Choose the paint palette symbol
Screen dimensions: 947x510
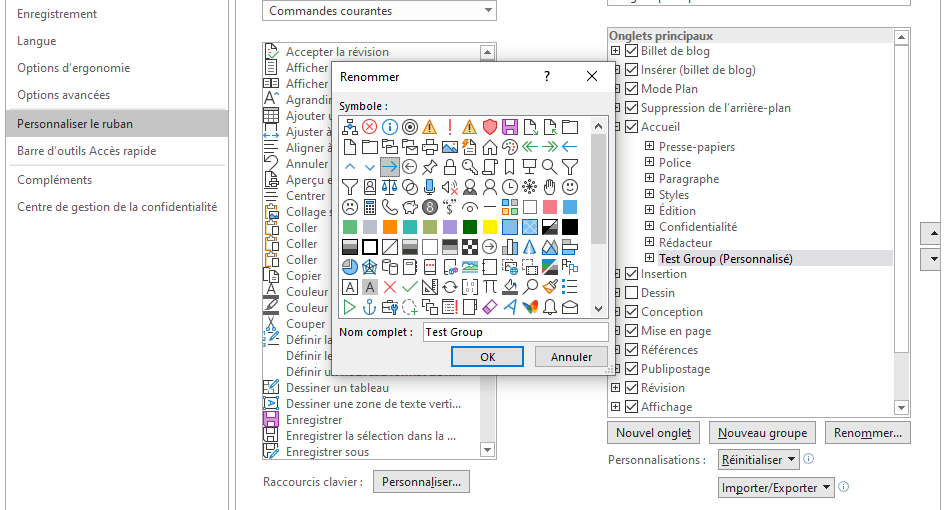pyautogui.click(x=510, y=147)
